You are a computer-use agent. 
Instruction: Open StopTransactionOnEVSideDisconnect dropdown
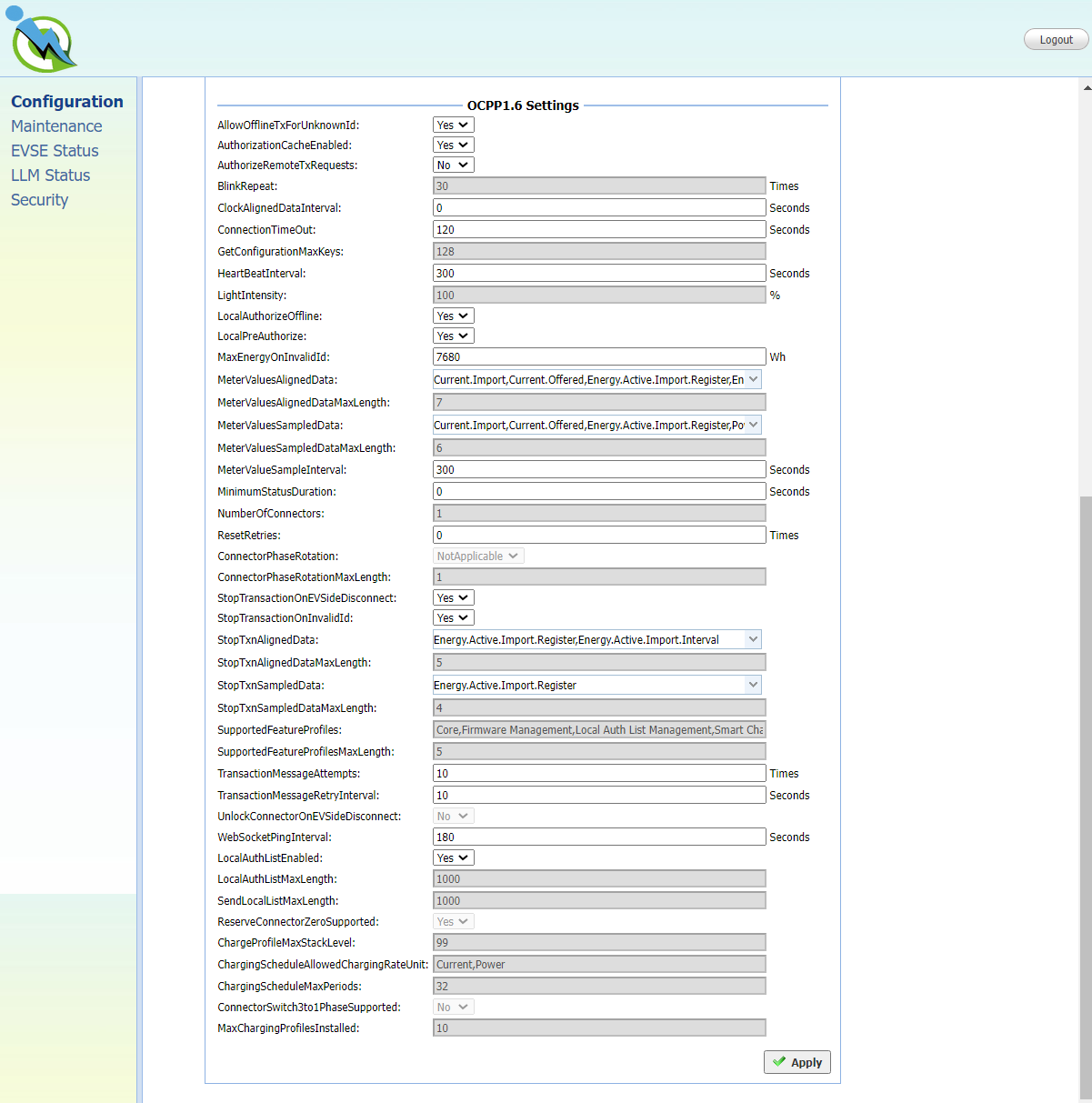point(454,598)
